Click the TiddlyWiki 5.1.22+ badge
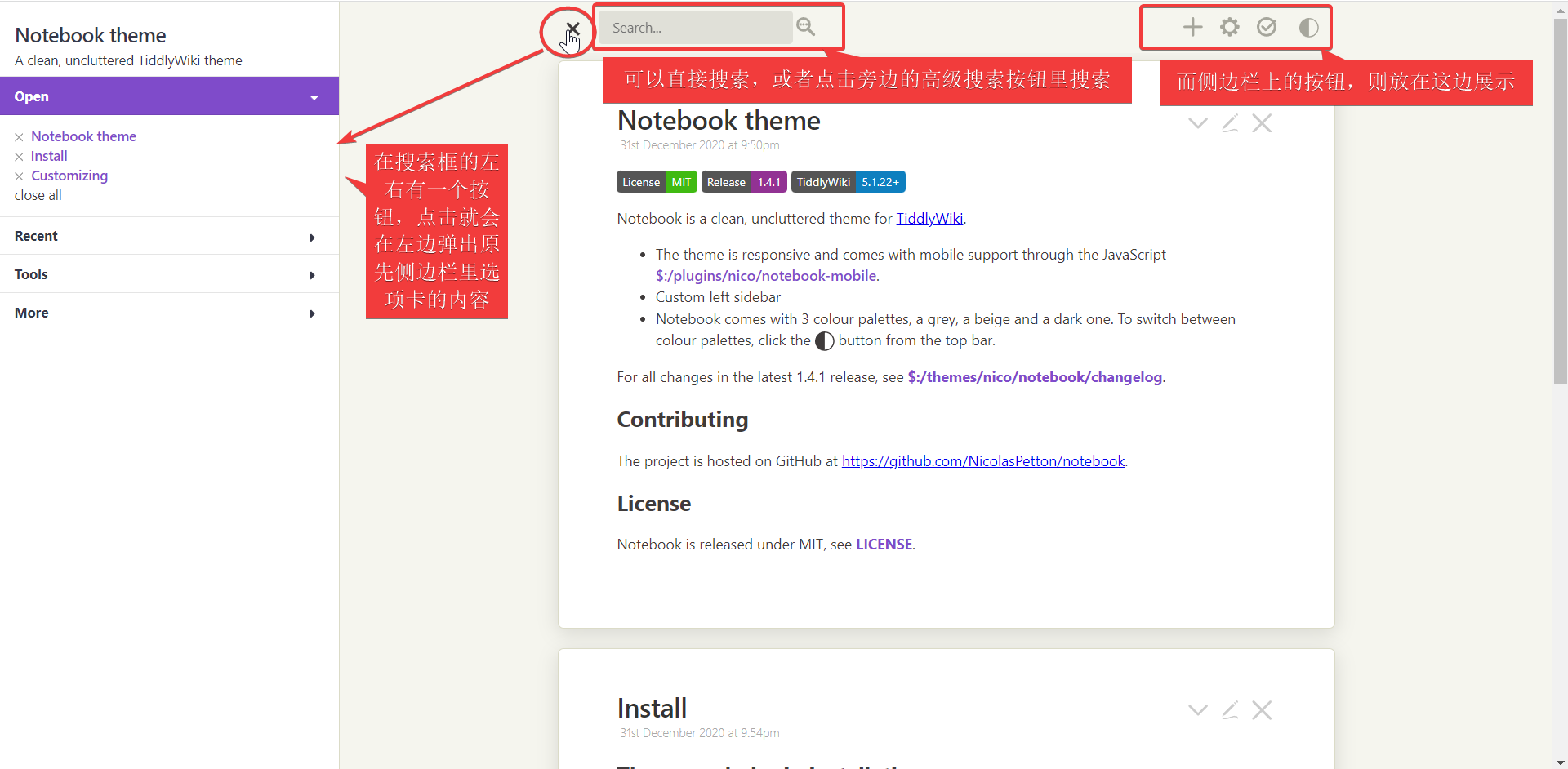 click(x=848, y=182)
